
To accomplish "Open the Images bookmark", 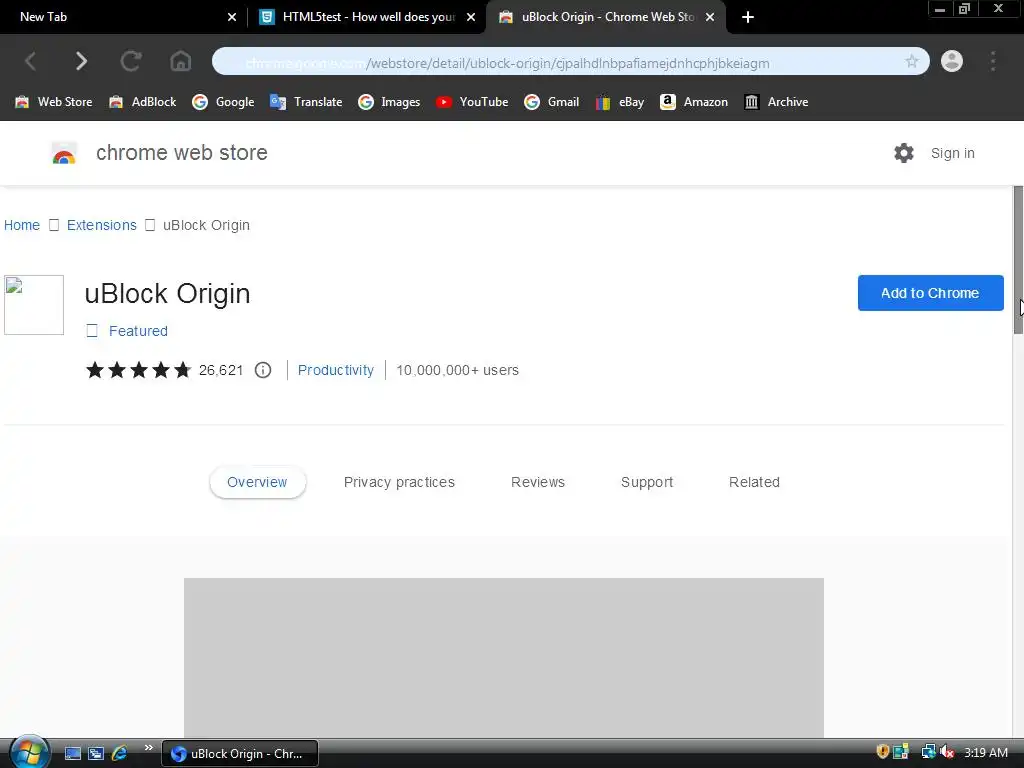I will 389,102.
